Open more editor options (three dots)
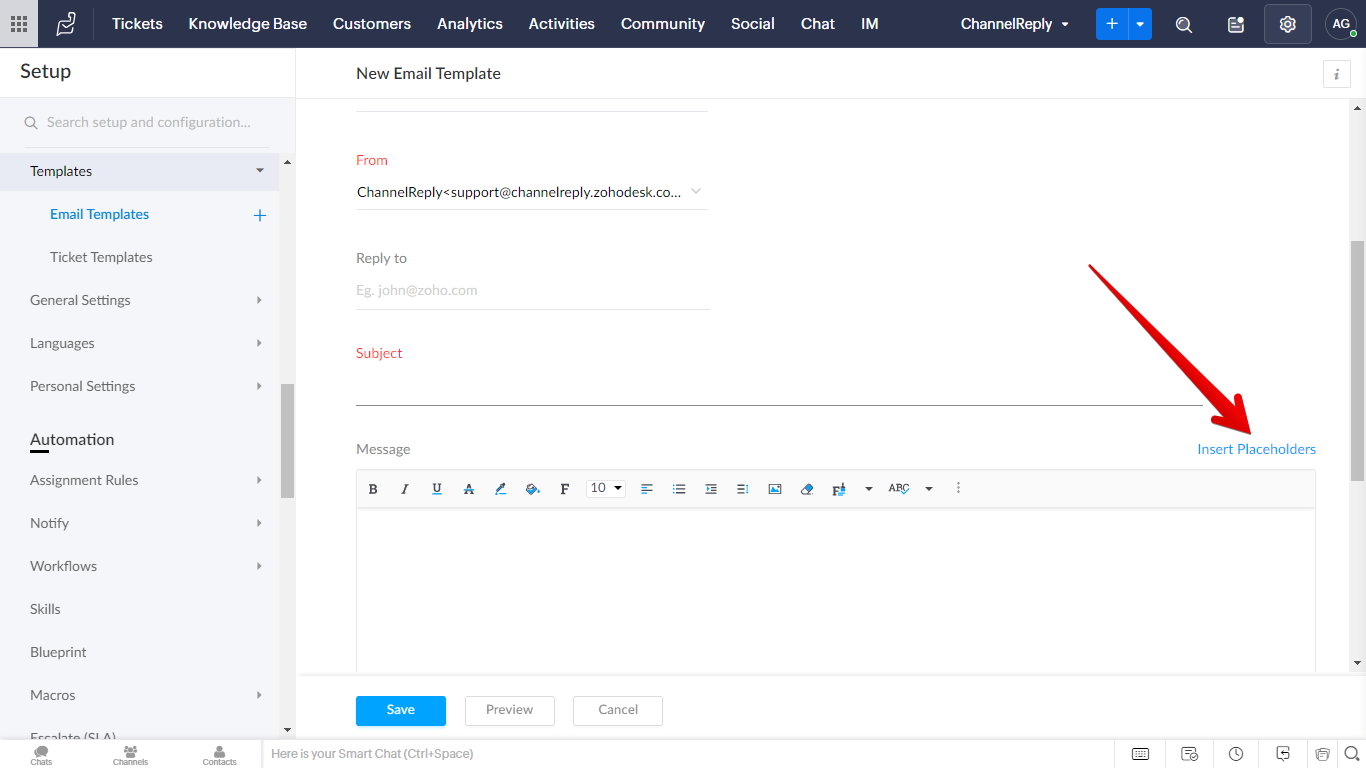This screenshot has width=1366, height=768. click(x=958, y=488)
